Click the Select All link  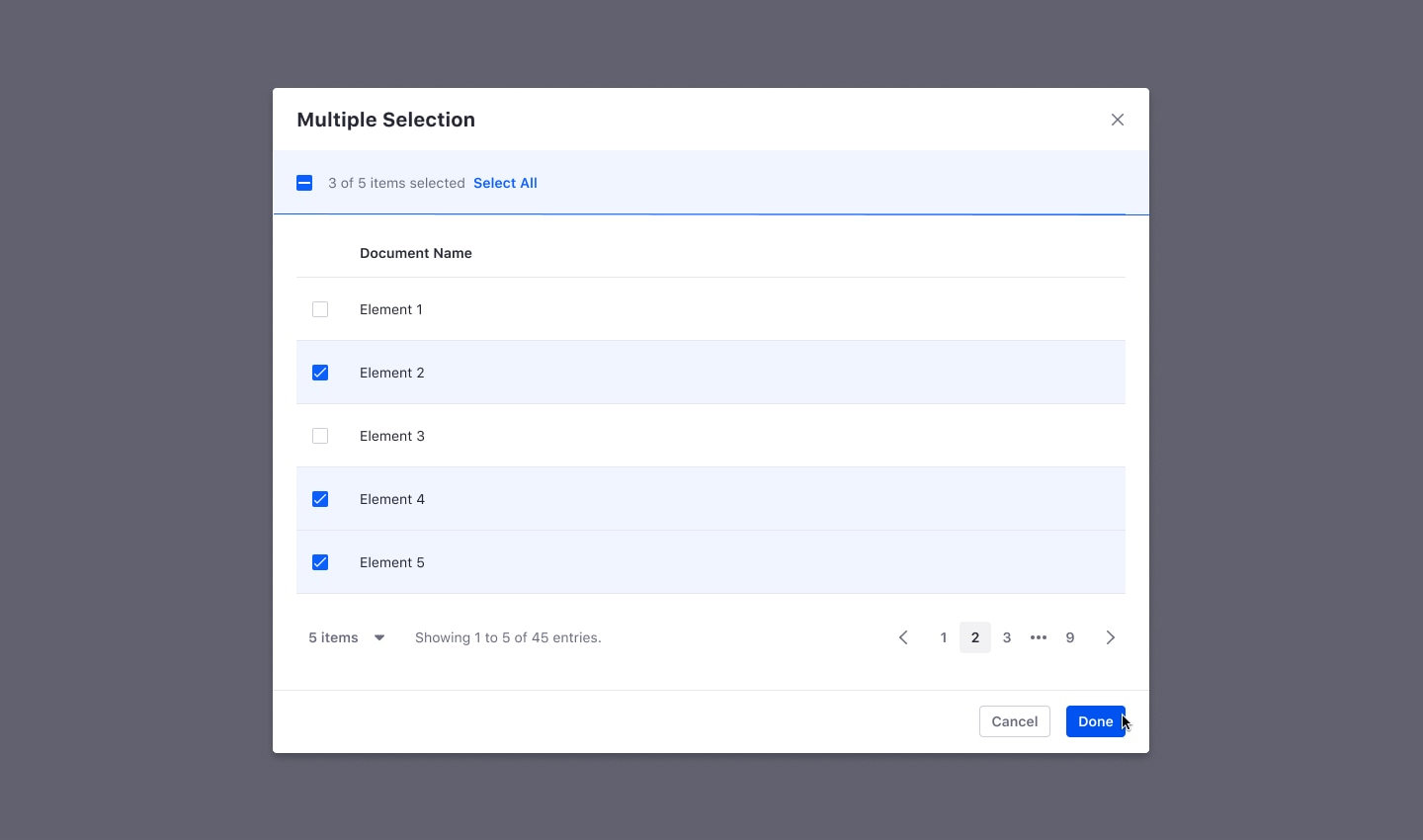click(x=505, y=183)
